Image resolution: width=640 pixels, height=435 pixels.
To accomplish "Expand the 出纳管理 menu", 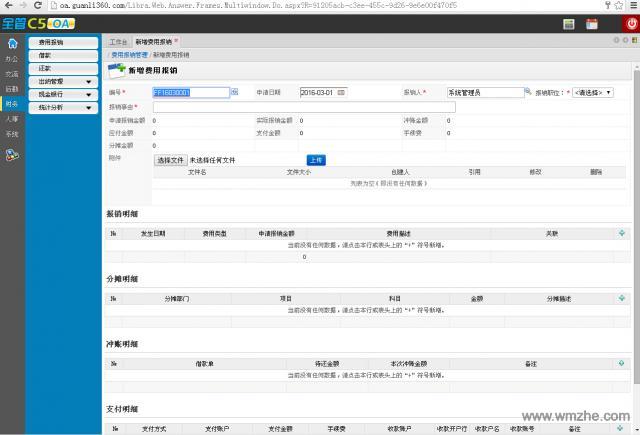I will pyautogui.click(x=64, y=81).
